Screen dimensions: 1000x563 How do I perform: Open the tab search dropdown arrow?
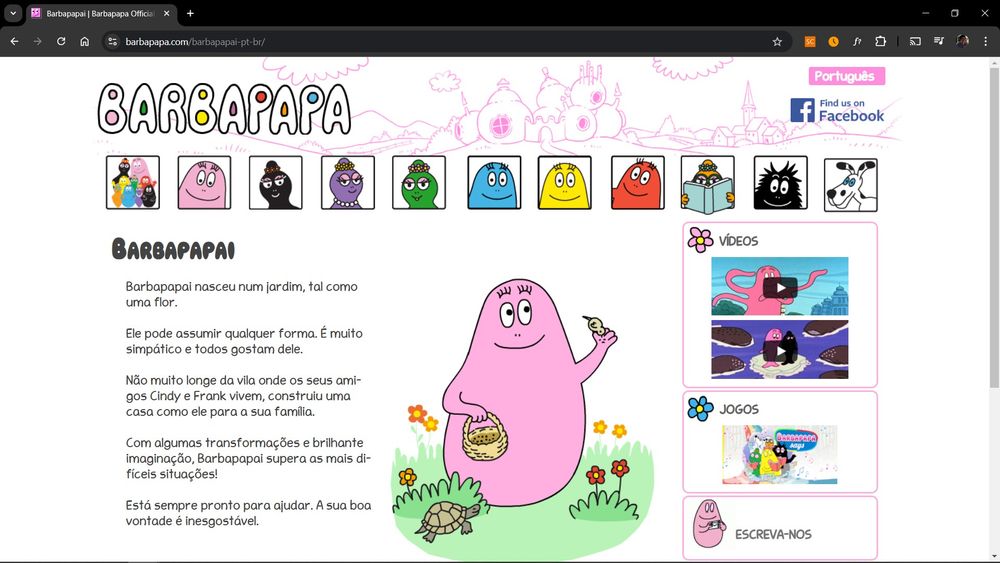[x=13, y=13]
